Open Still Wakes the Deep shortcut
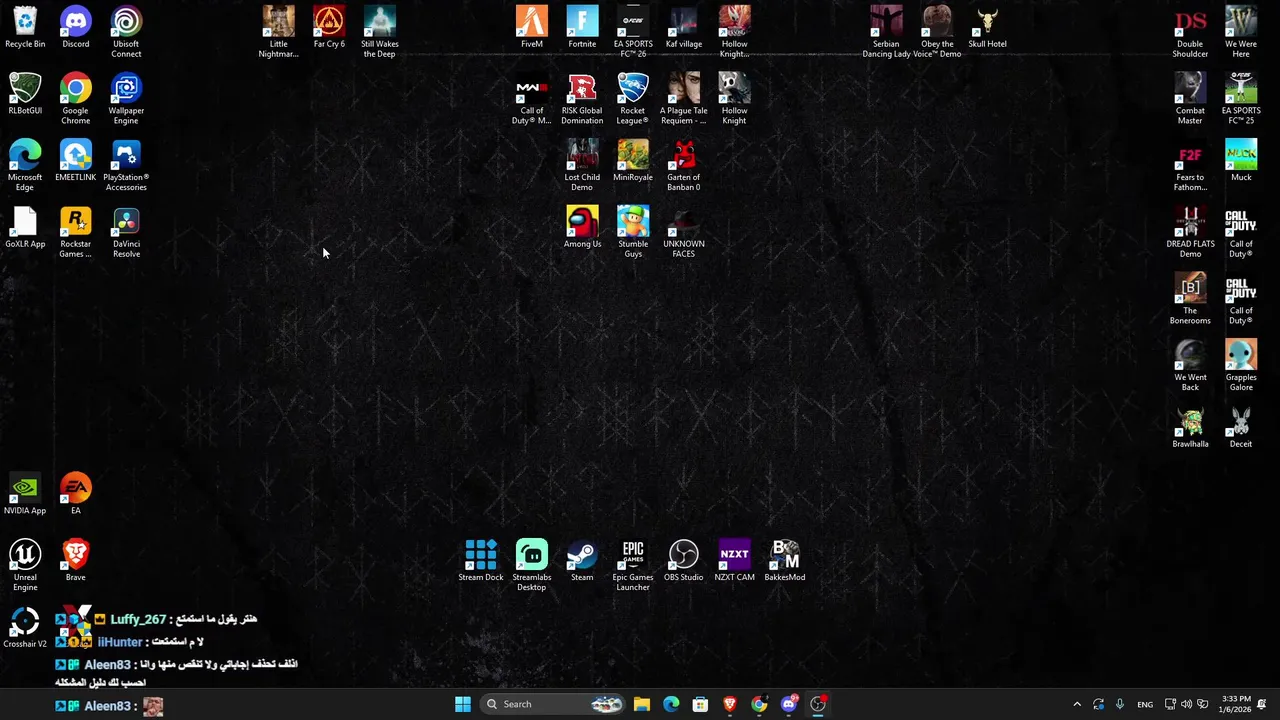 click(x=380, y=32)
